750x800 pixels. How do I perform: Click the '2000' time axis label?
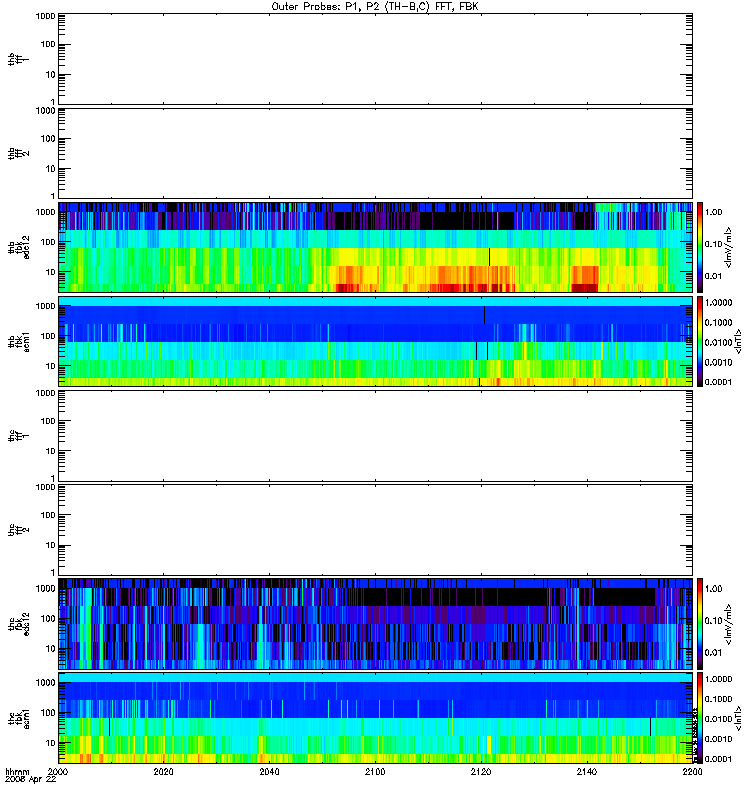58,771
